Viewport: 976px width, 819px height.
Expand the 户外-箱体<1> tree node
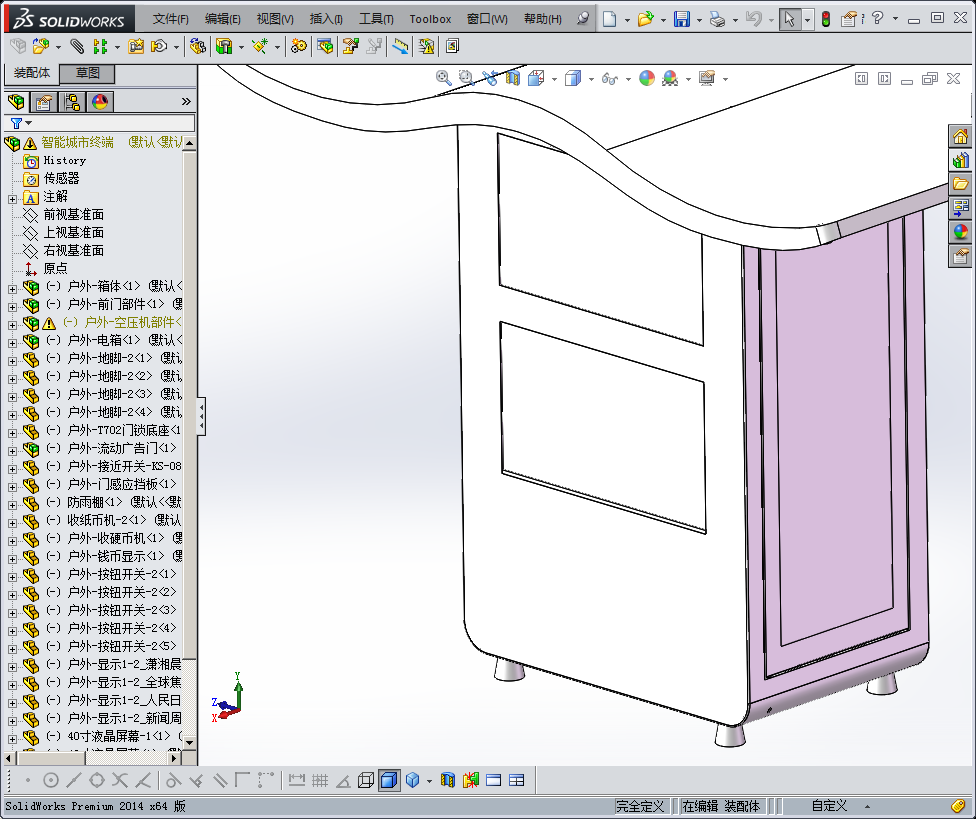click(x=12, y=289)
